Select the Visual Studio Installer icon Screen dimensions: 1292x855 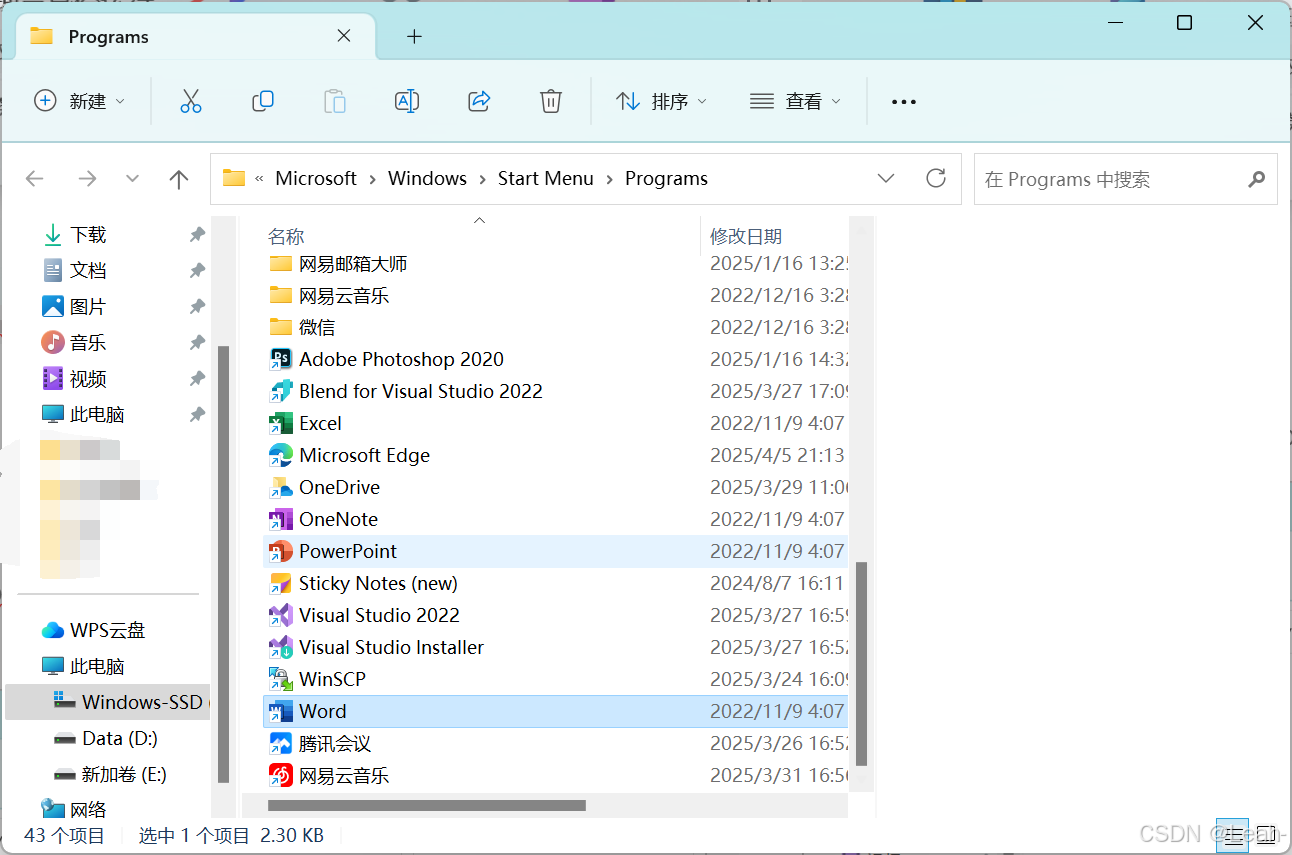click(281, 648)
